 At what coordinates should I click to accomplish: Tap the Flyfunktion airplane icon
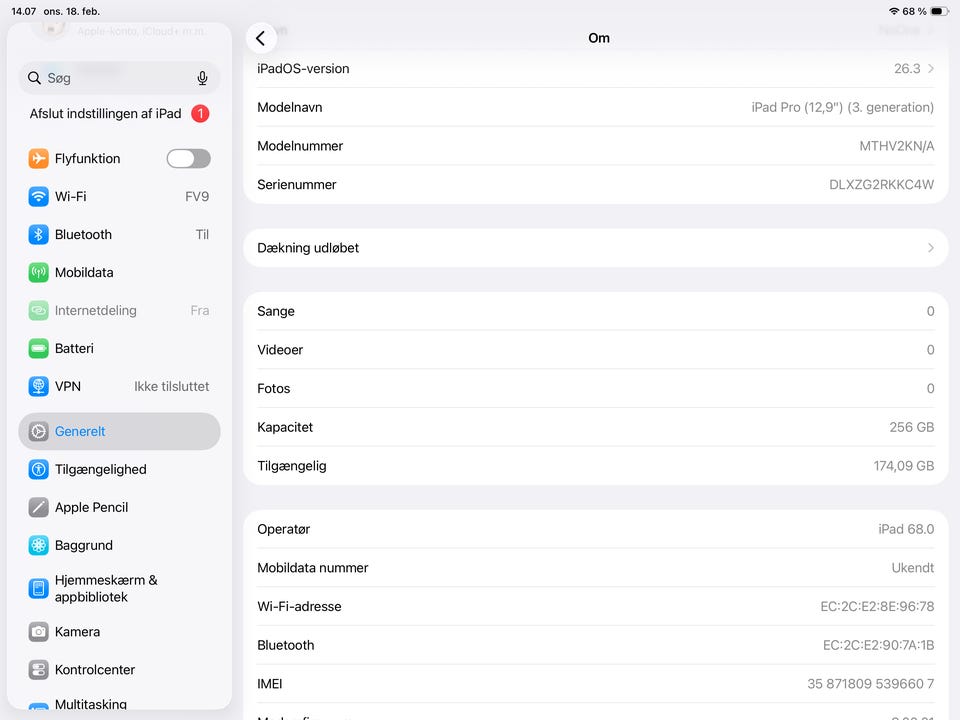[x=39, y=159]
